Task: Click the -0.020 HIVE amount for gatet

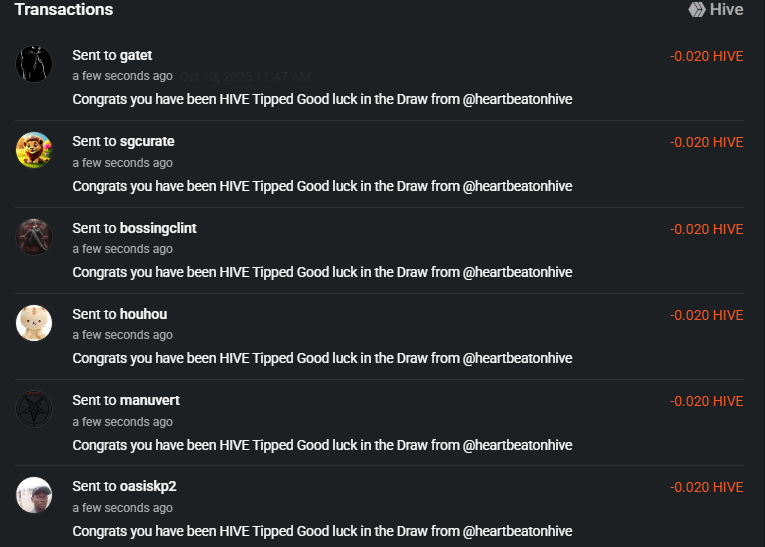Action: coord(706,56)
